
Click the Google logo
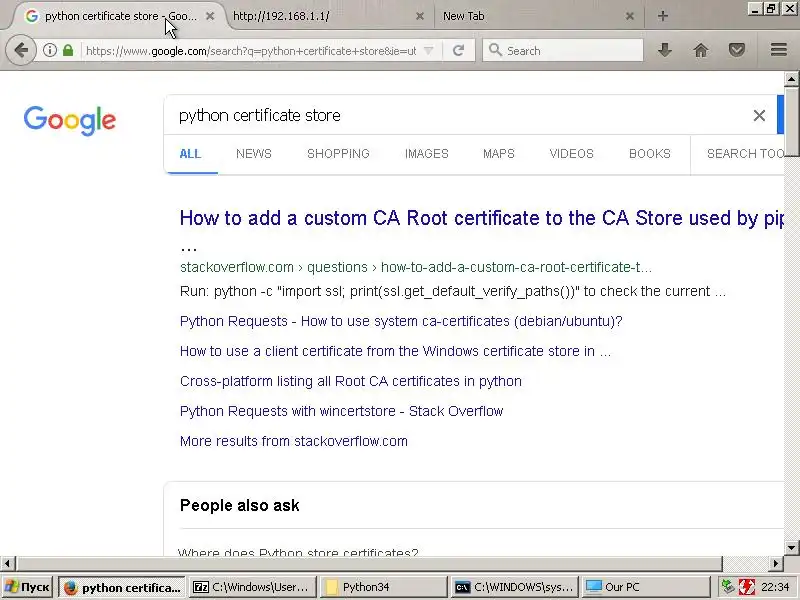click(x=70, y=120)
